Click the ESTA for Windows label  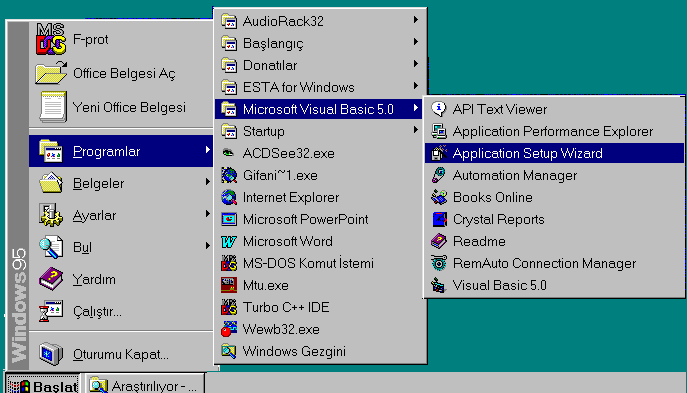tap(298, 87)
